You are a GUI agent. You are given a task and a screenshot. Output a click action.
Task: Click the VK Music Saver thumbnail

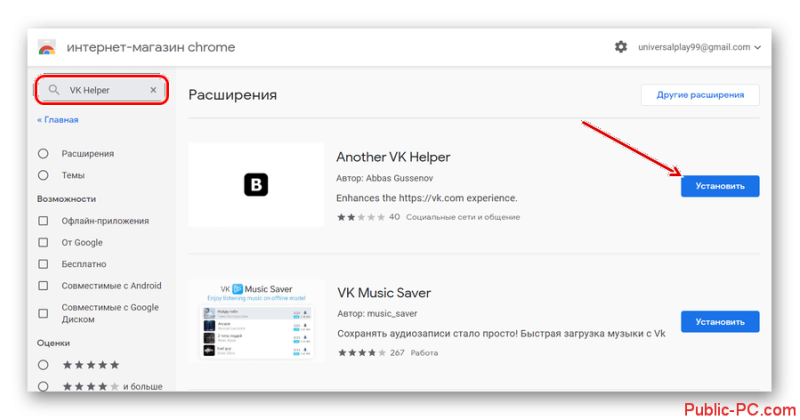click(x=256, y=320)
